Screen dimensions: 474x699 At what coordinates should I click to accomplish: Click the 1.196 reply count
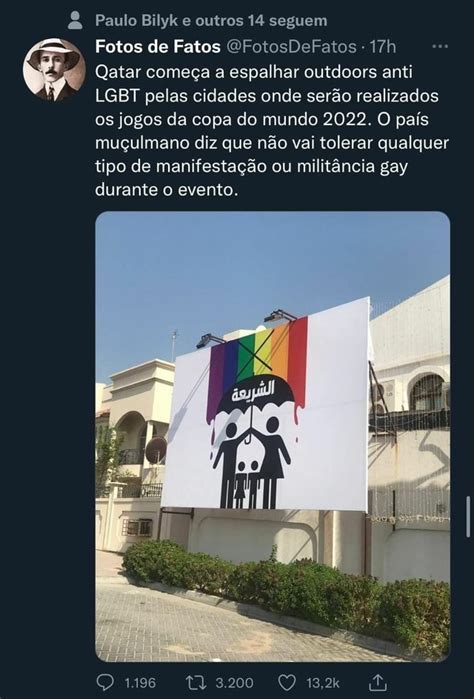140,683
